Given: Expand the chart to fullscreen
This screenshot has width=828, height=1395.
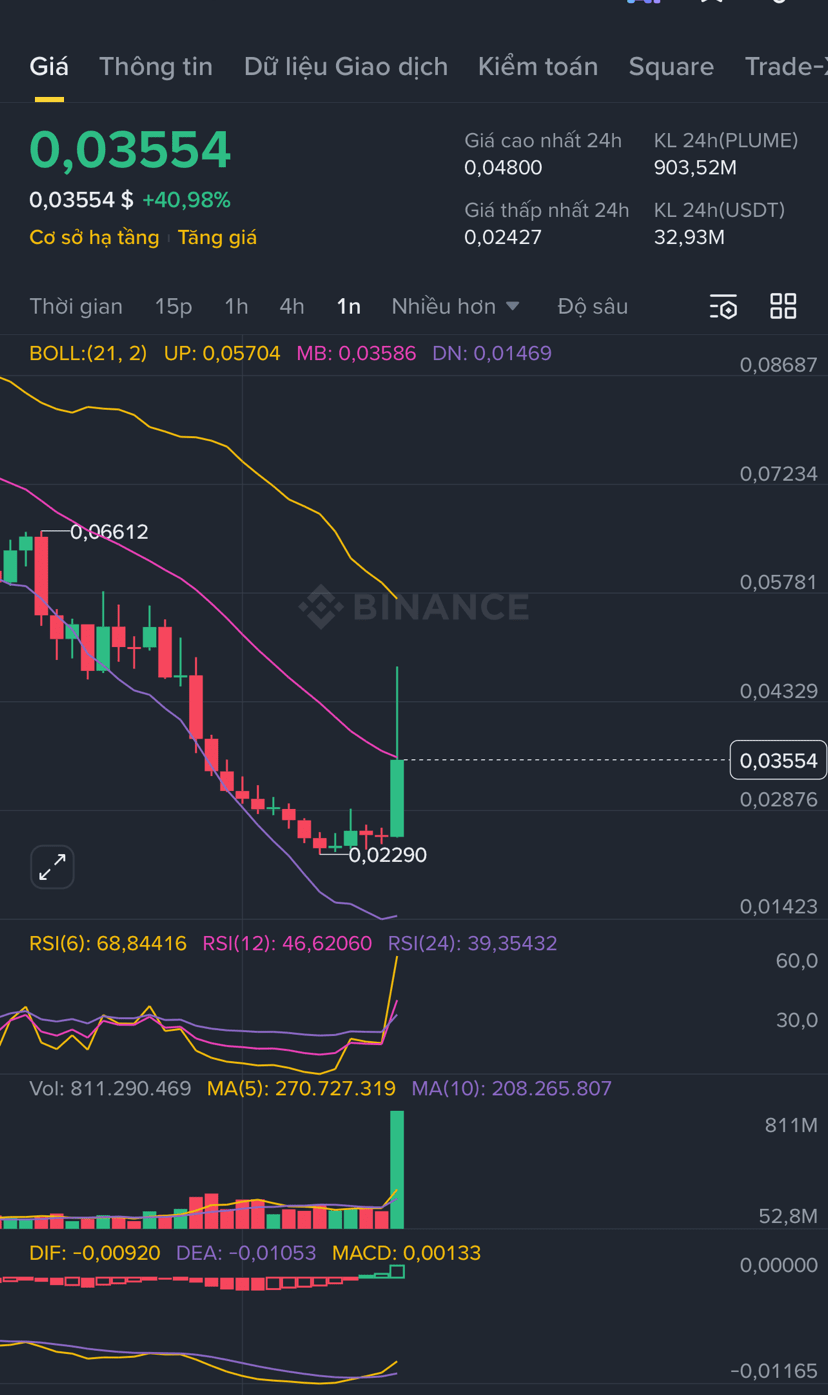Looking at the screenshot, I should pos(52,867).
